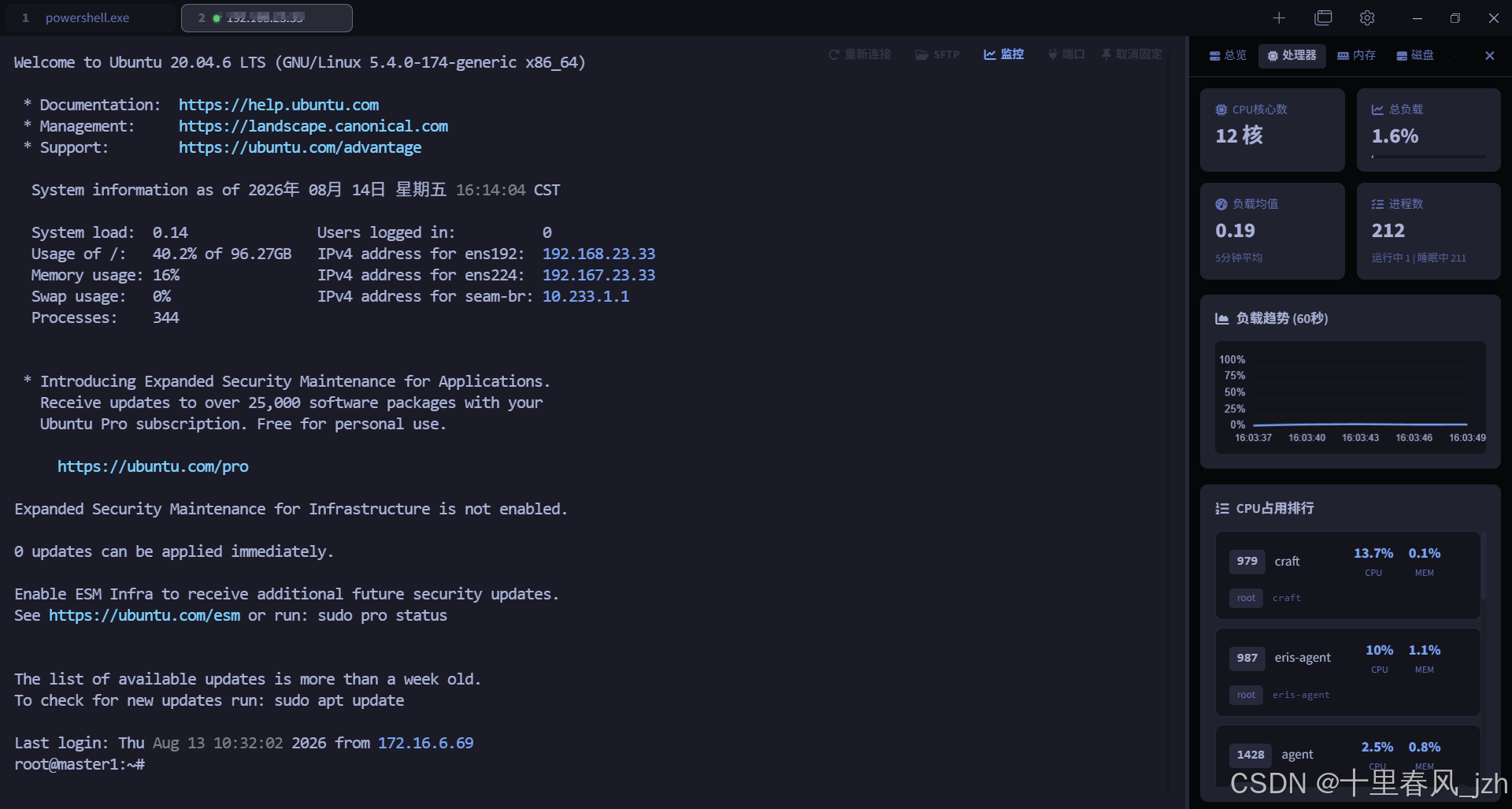Screen dimensions: 1512x809
Task: Click the load trend 60-second chart
Action: (1350, 397)
